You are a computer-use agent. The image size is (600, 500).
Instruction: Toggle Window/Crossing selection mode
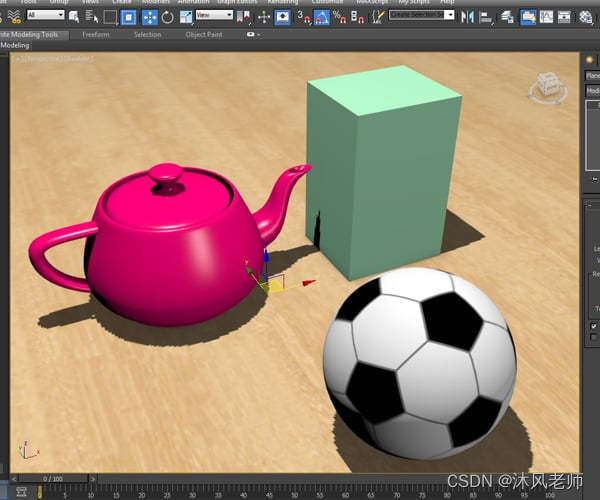(129, 17)
